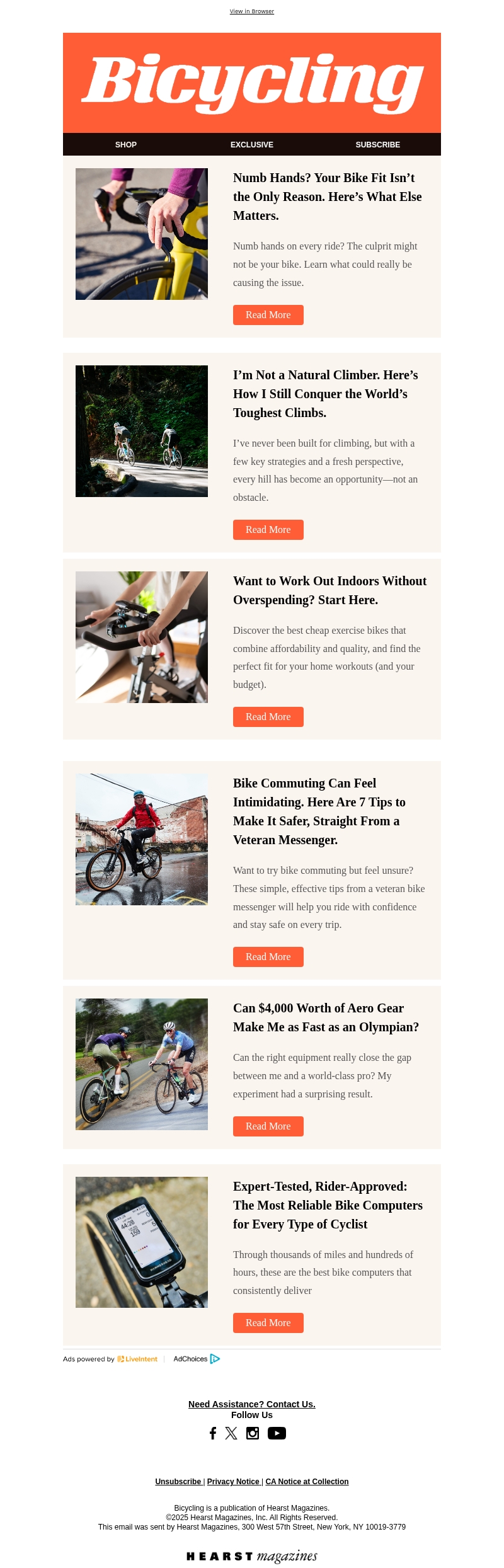Open the Privacy Notice link
This screenshot has width=504, height=1568.
tap(233, 1482)
